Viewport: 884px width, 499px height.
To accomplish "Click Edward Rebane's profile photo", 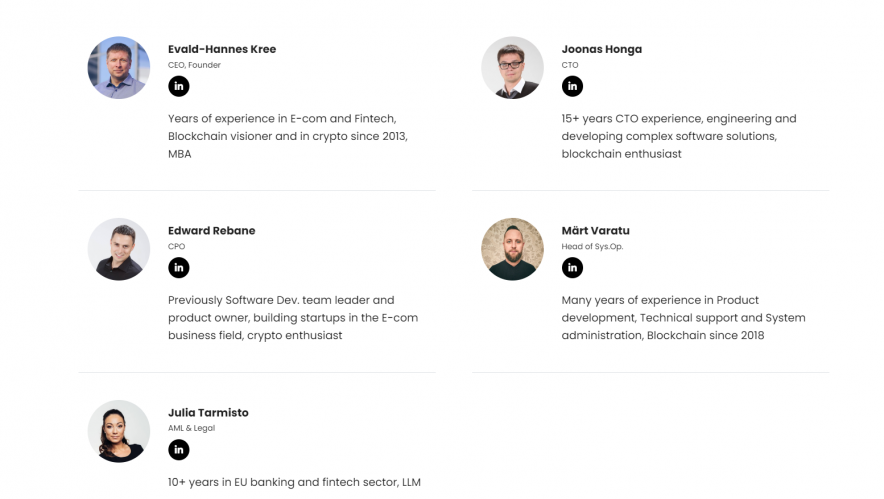I will pos(119,249).
